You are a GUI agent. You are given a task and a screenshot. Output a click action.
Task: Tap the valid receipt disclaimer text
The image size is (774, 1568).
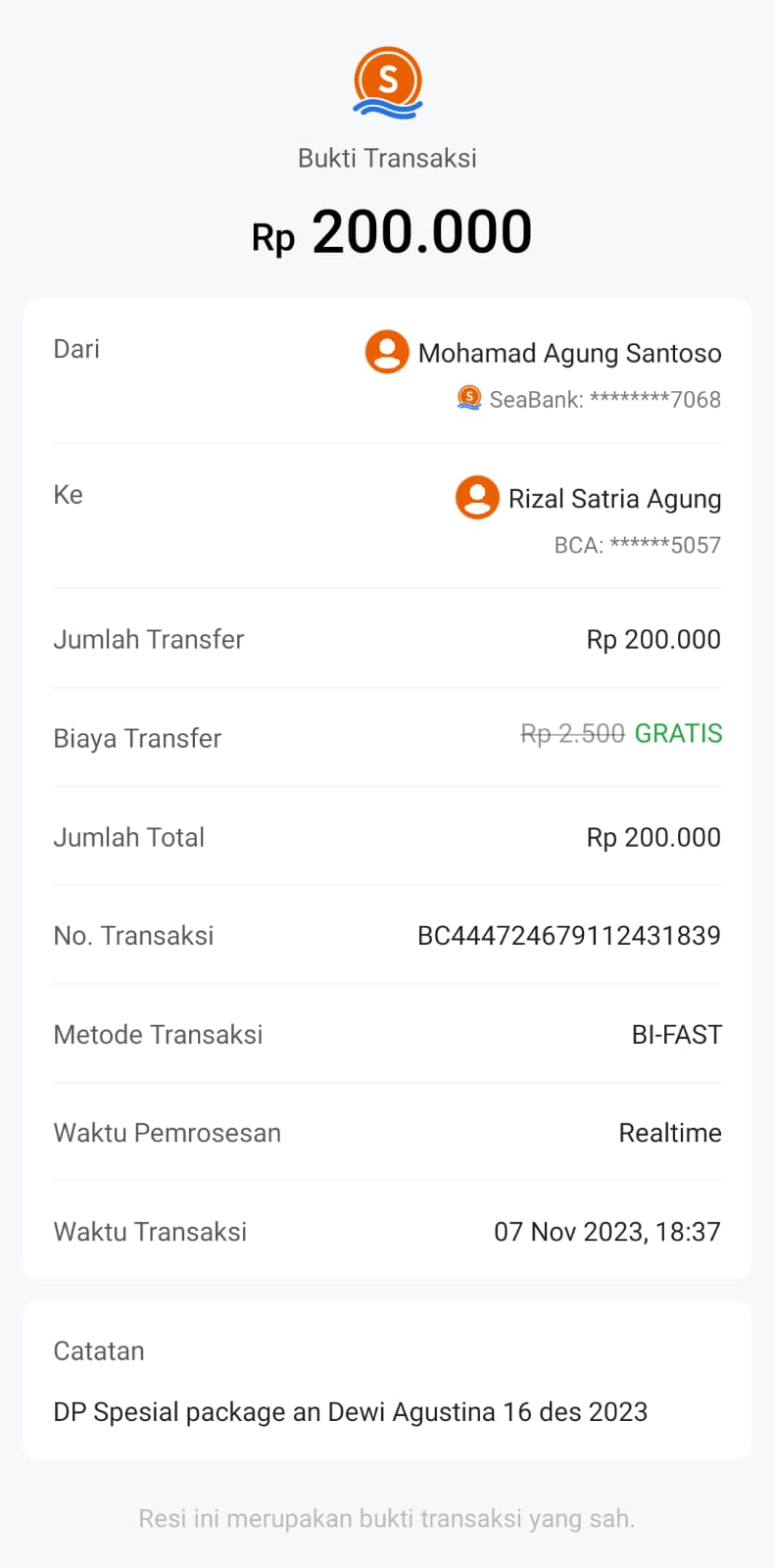click(x=387, y=1518)
